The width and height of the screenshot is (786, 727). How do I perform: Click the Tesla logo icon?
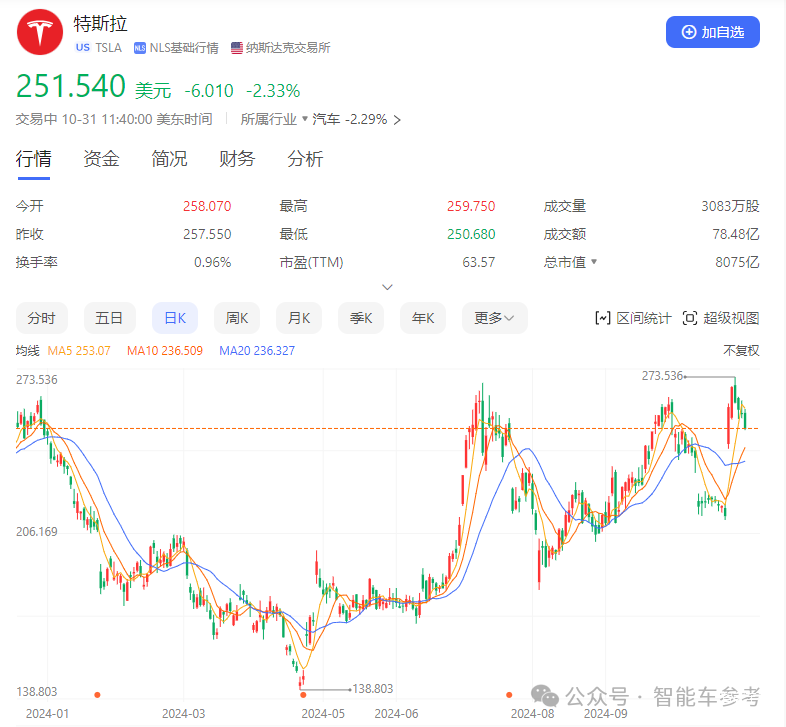(36, 34)
